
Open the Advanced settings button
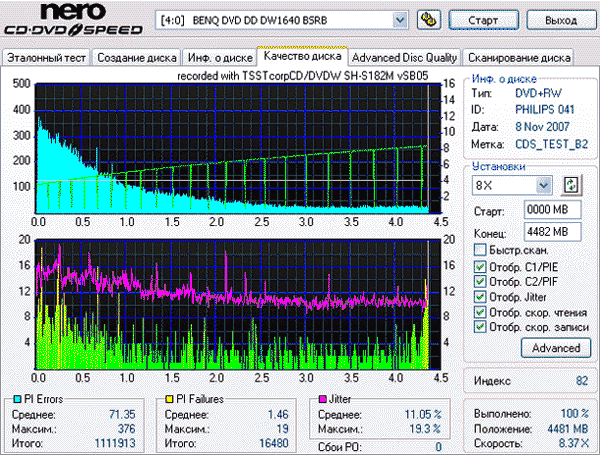[x=556, y=348]
